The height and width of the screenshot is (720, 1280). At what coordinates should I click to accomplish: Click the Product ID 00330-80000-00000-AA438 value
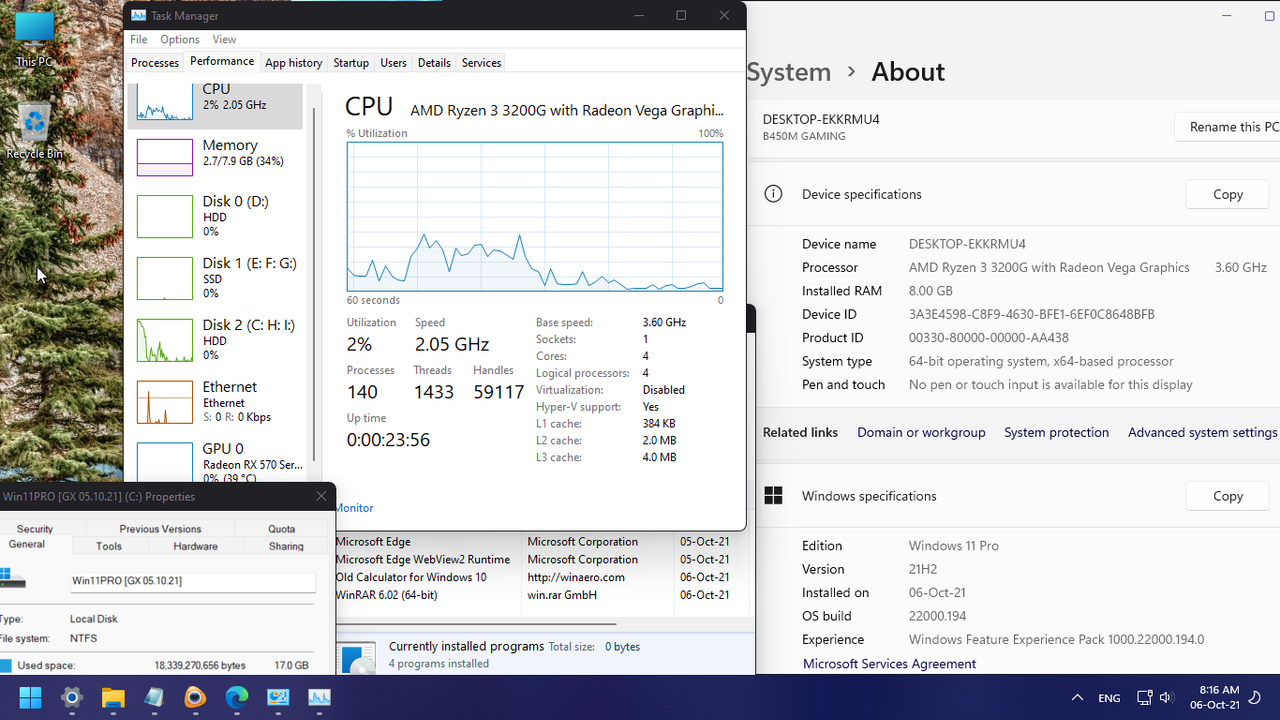(989, 338)
